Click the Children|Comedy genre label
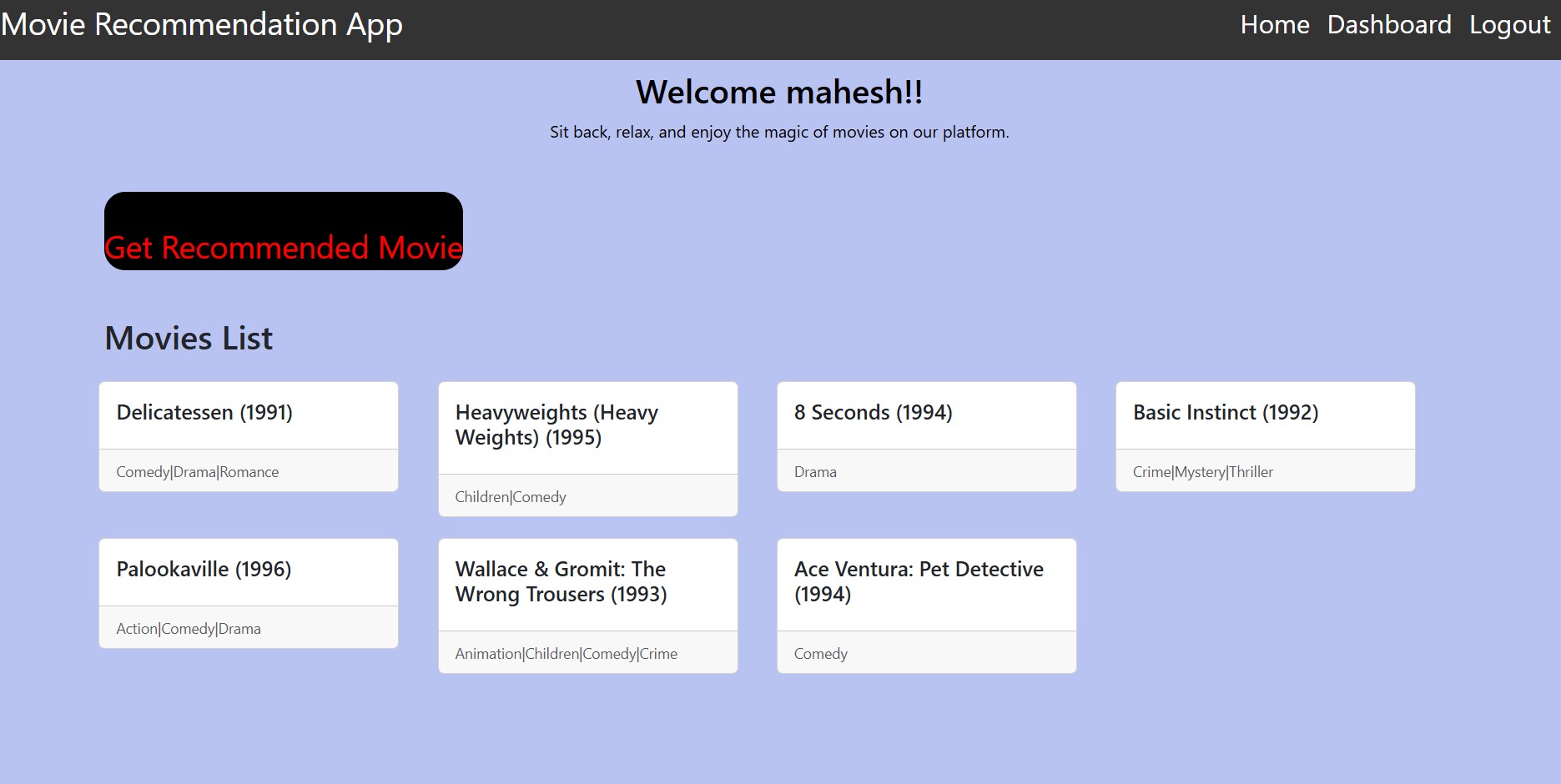This screenshot has width=1561, height=784. click(x=510, y=496)
